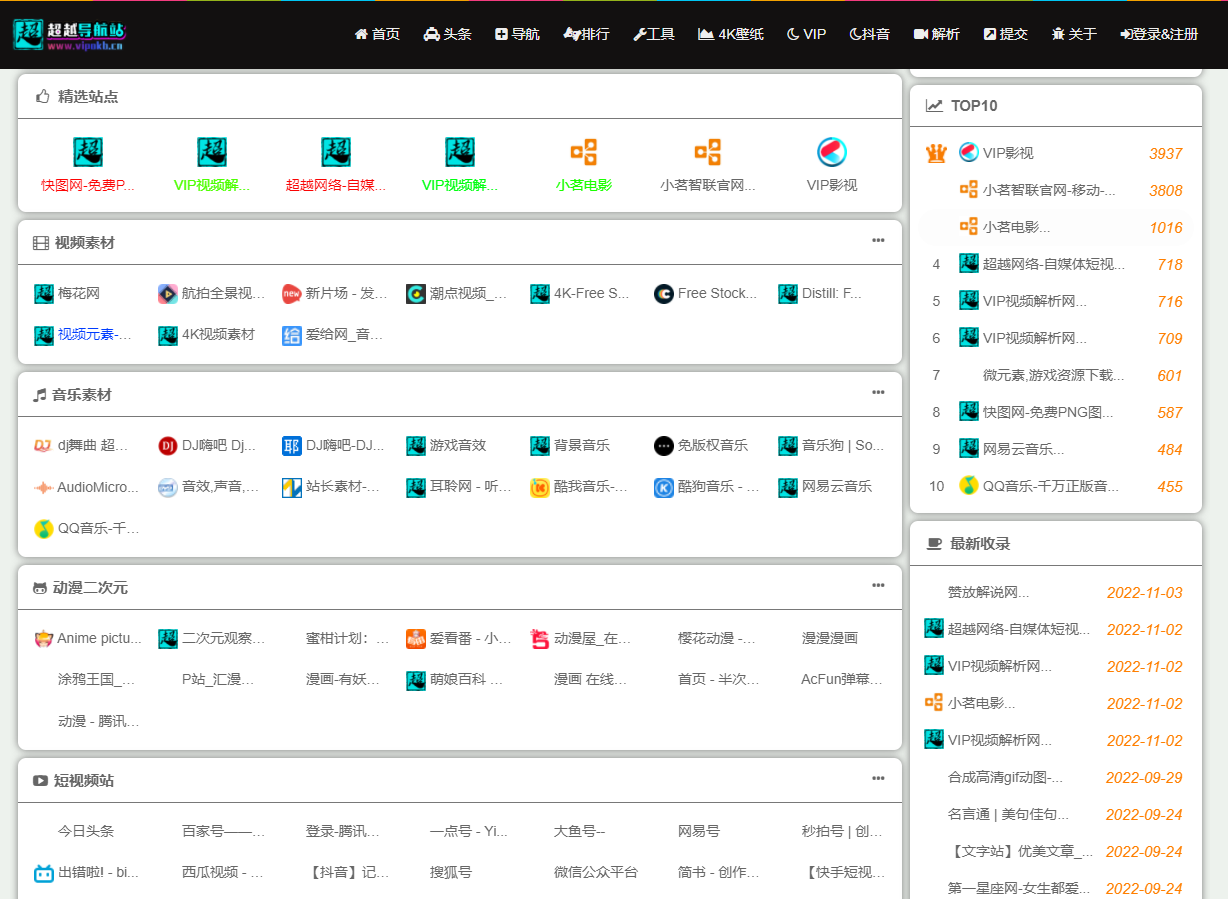Open the 4K视频素材 link
Image resolution: width=1228 pixels, height=899 pixels.
(x=218, y=335)
